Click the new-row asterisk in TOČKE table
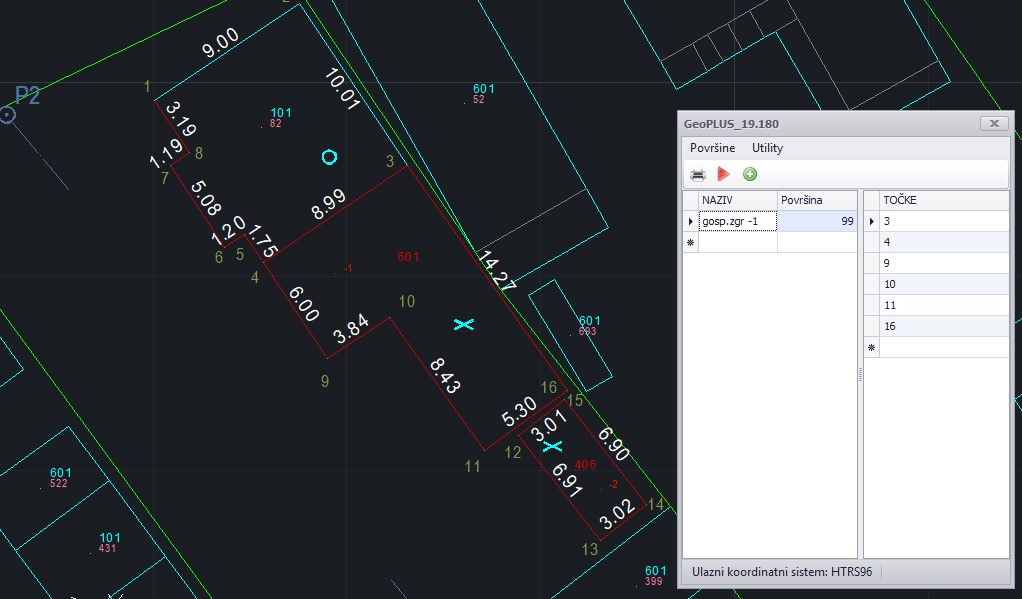The width and height of the screenshot is (1022, 599). [x=871, y=347]
